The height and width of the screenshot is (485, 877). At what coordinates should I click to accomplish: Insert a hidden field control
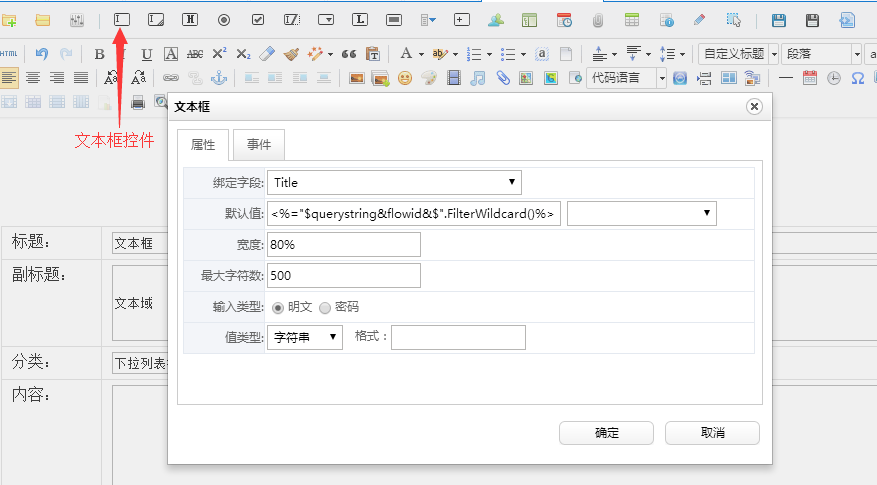click(x=190, y=20)
